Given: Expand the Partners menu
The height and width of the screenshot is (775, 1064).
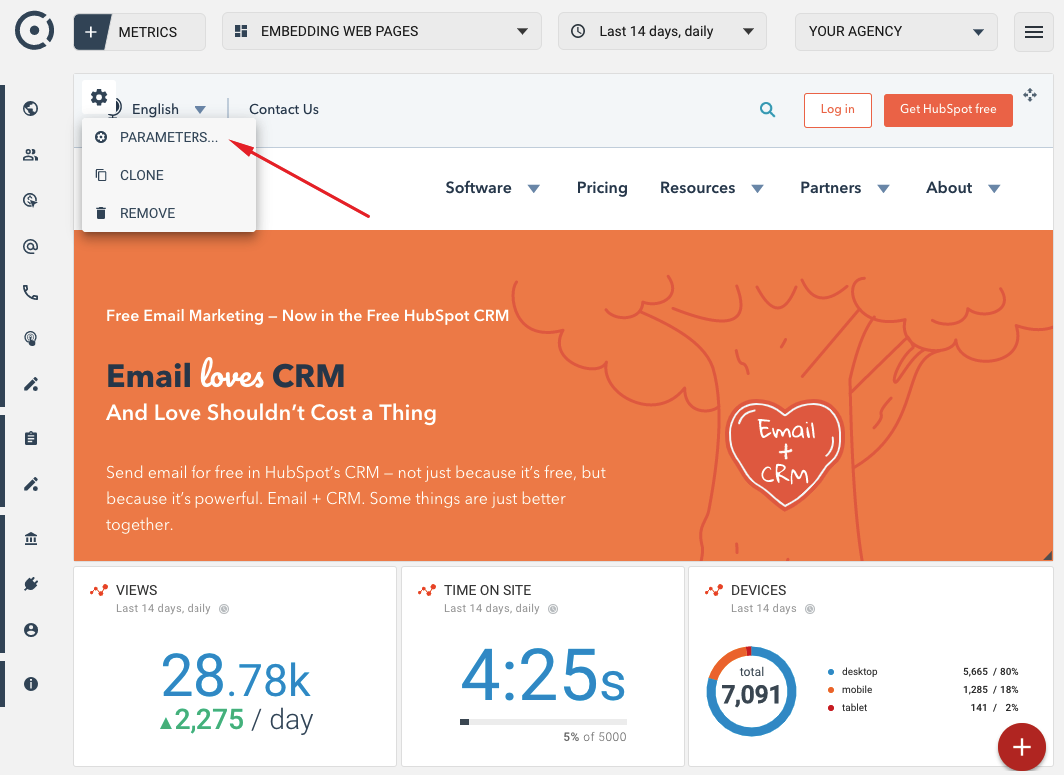Looking at the screenshot, I should [845, 188].
